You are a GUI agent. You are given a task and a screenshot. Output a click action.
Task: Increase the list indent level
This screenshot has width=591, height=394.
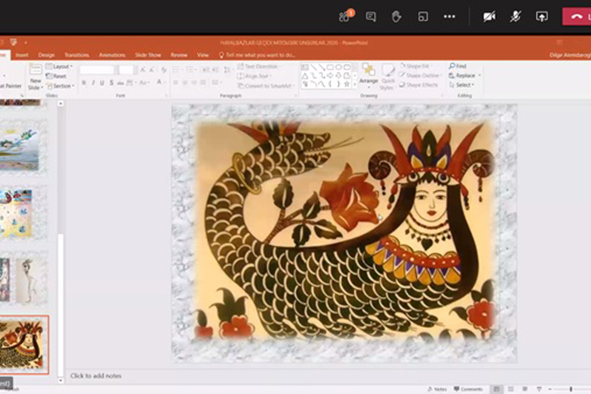[x=215, y=70]
